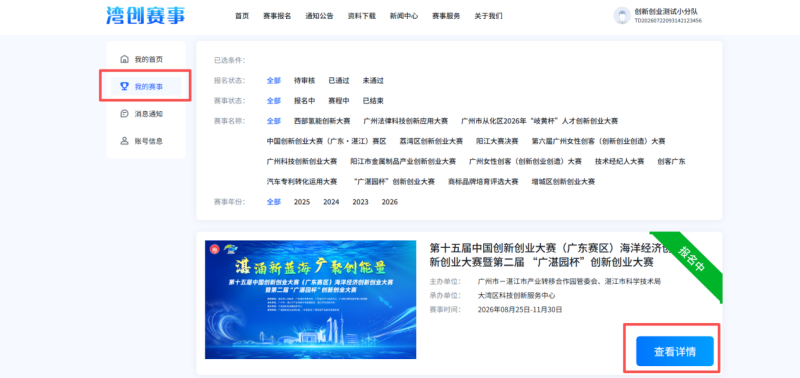Open the 赛事服务 navigation item
The image size is (800, 378).
(446, 16)
